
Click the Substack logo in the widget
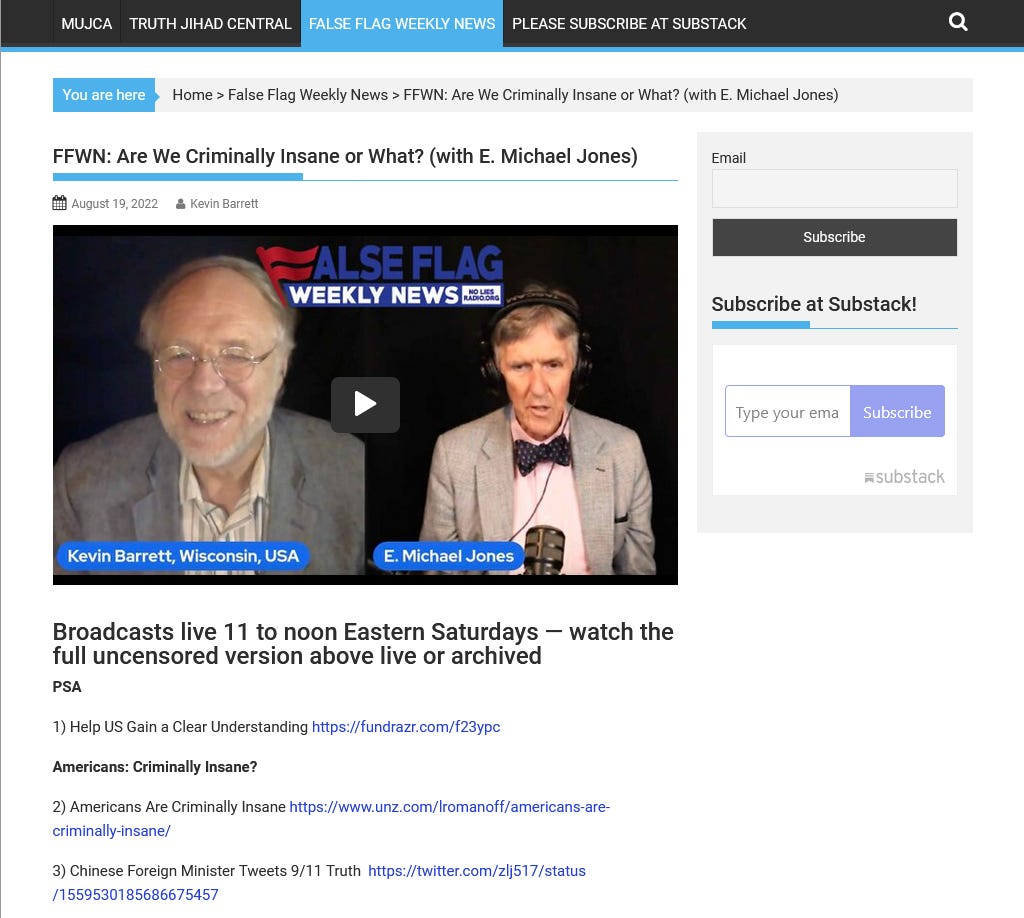(x=904, y=477)
